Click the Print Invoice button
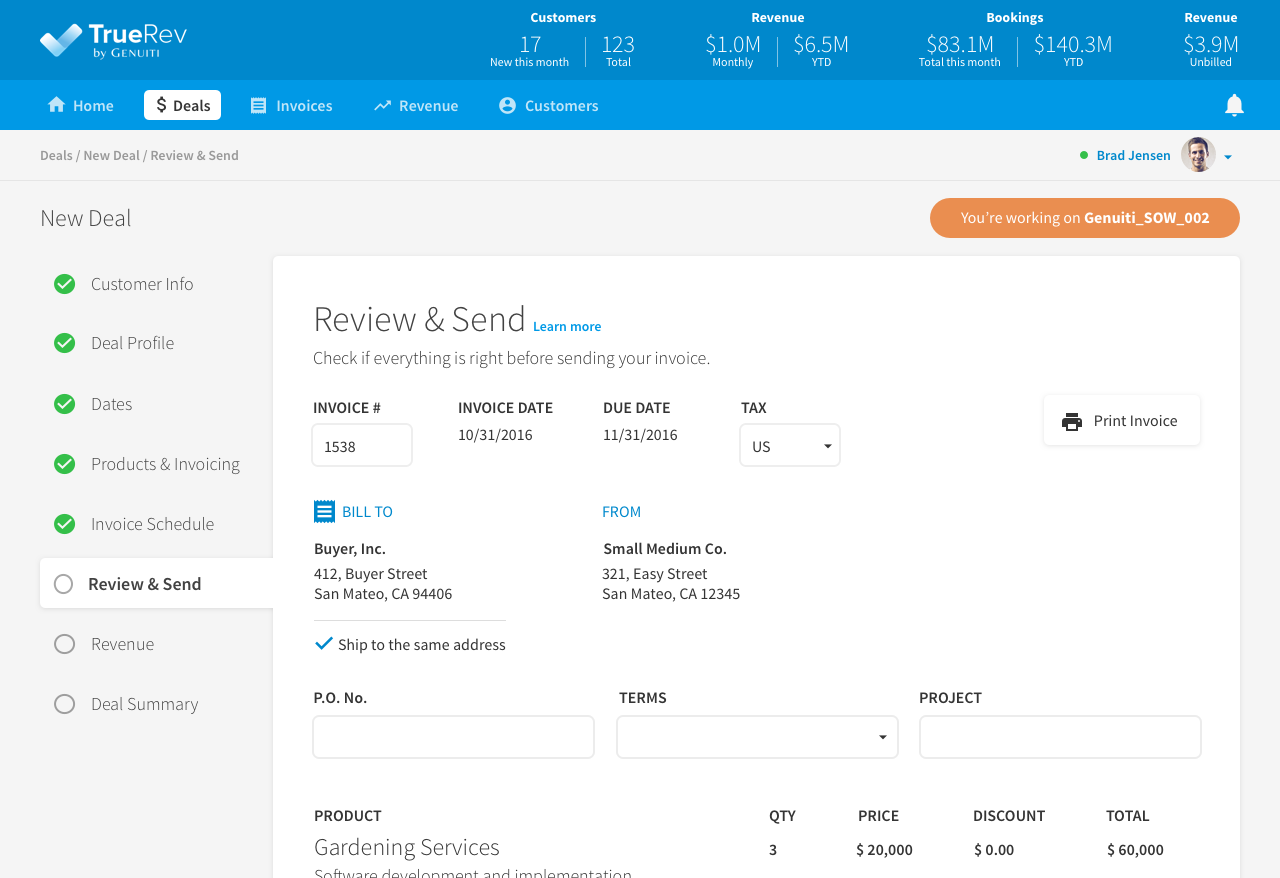 (x=1122, y=420)
